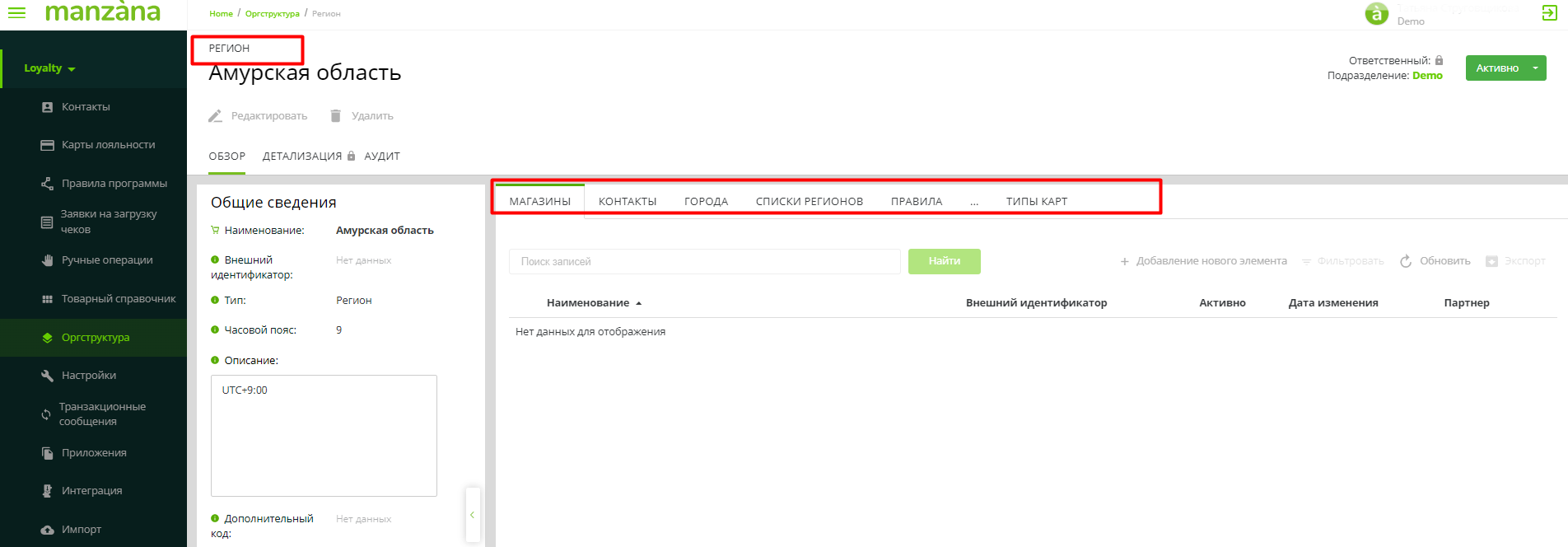Click the pencil Редактировать icon
The height and width of the screenshot is (547, 1568).
216,116
